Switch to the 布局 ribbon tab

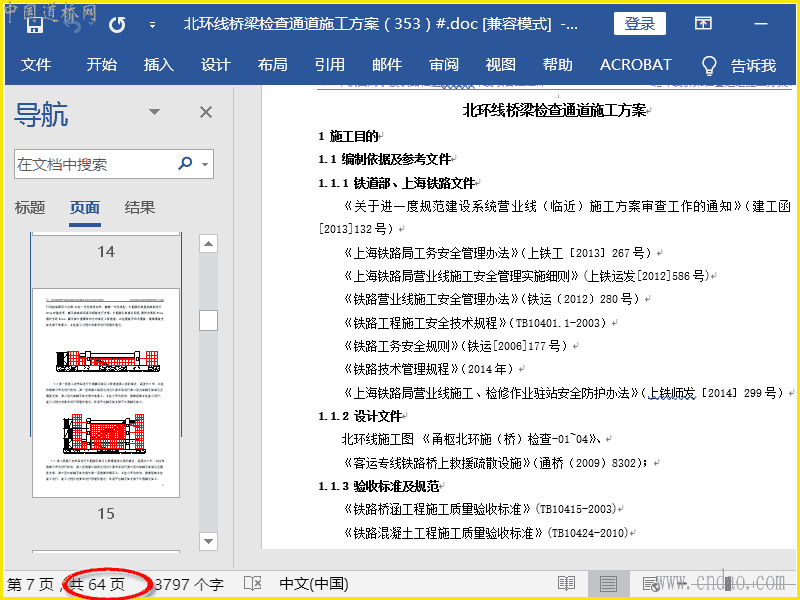point(272,65)
